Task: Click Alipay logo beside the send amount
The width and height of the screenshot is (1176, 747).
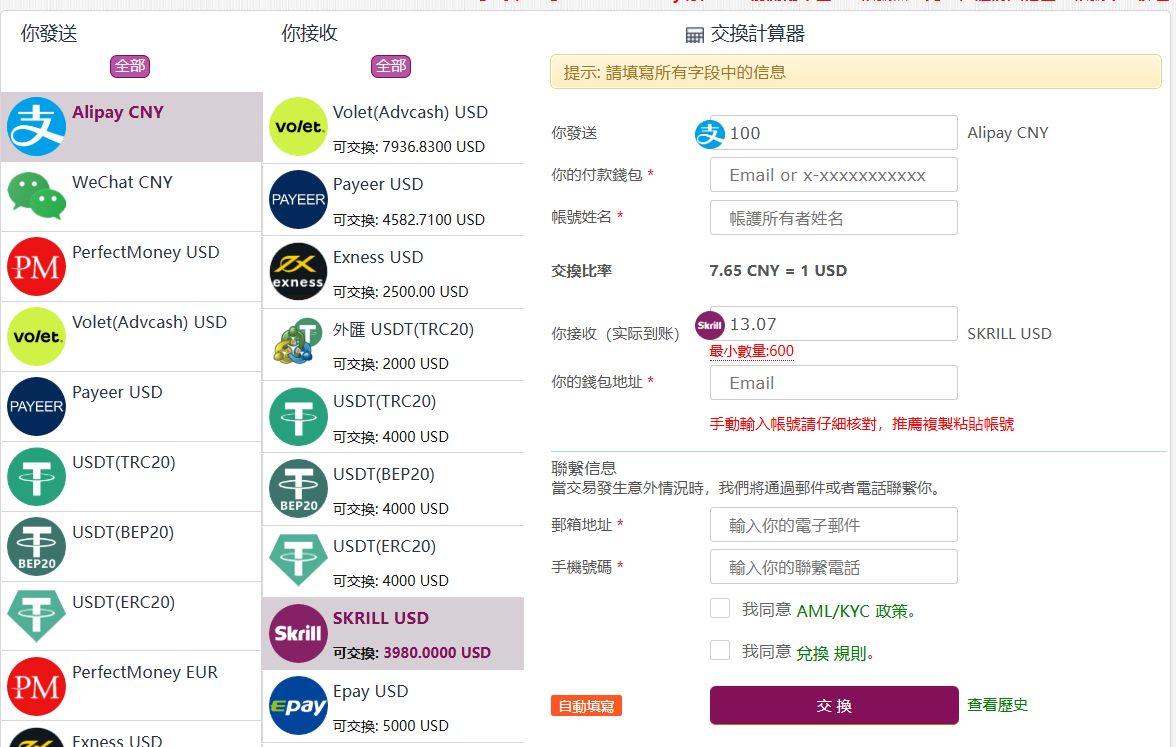Action: pos(710,134)
